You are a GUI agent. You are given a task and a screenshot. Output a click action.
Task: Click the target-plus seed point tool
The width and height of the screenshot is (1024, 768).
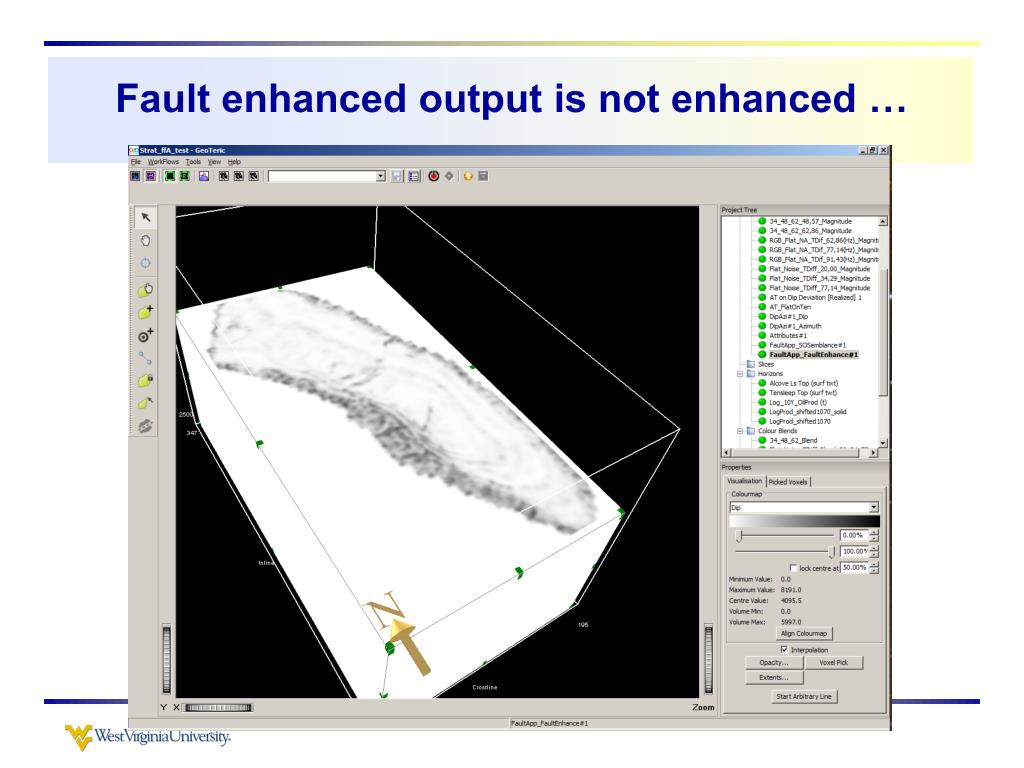(x=146, y=335)
